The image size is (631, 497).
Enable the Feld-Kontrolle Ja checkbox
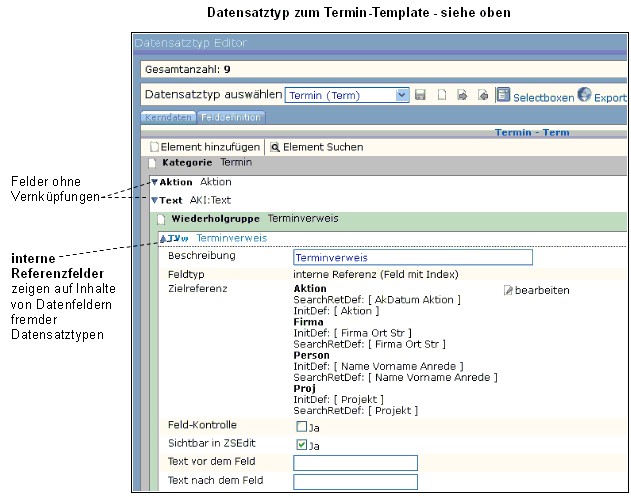click(301, 426)
